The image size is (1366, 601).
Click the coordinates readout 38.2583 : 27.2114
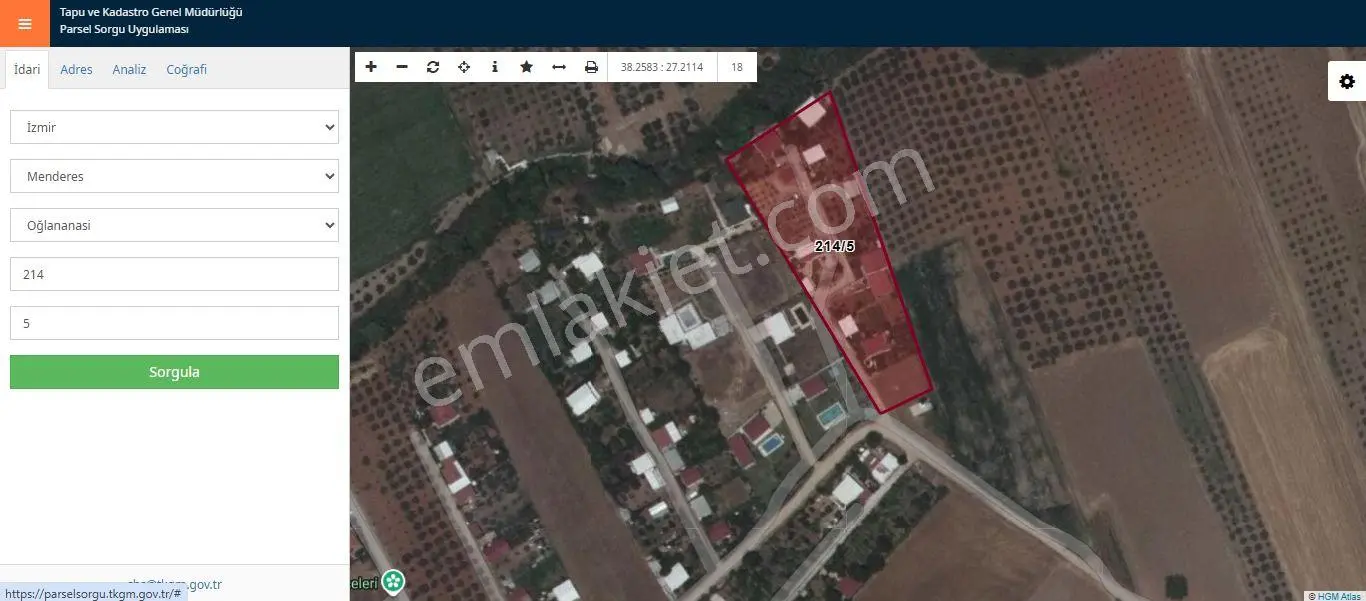662,67
